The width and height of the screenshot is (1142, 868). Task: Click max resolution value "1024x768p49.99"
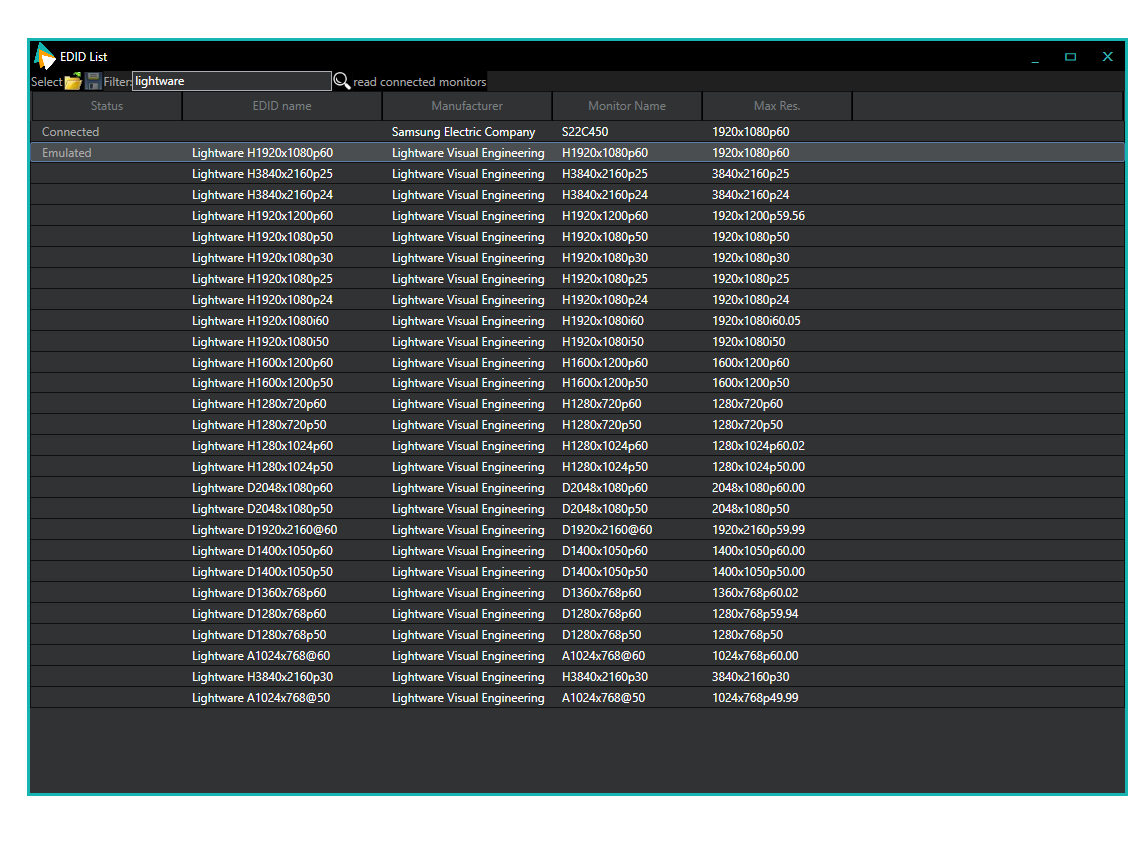pos(755,699)
